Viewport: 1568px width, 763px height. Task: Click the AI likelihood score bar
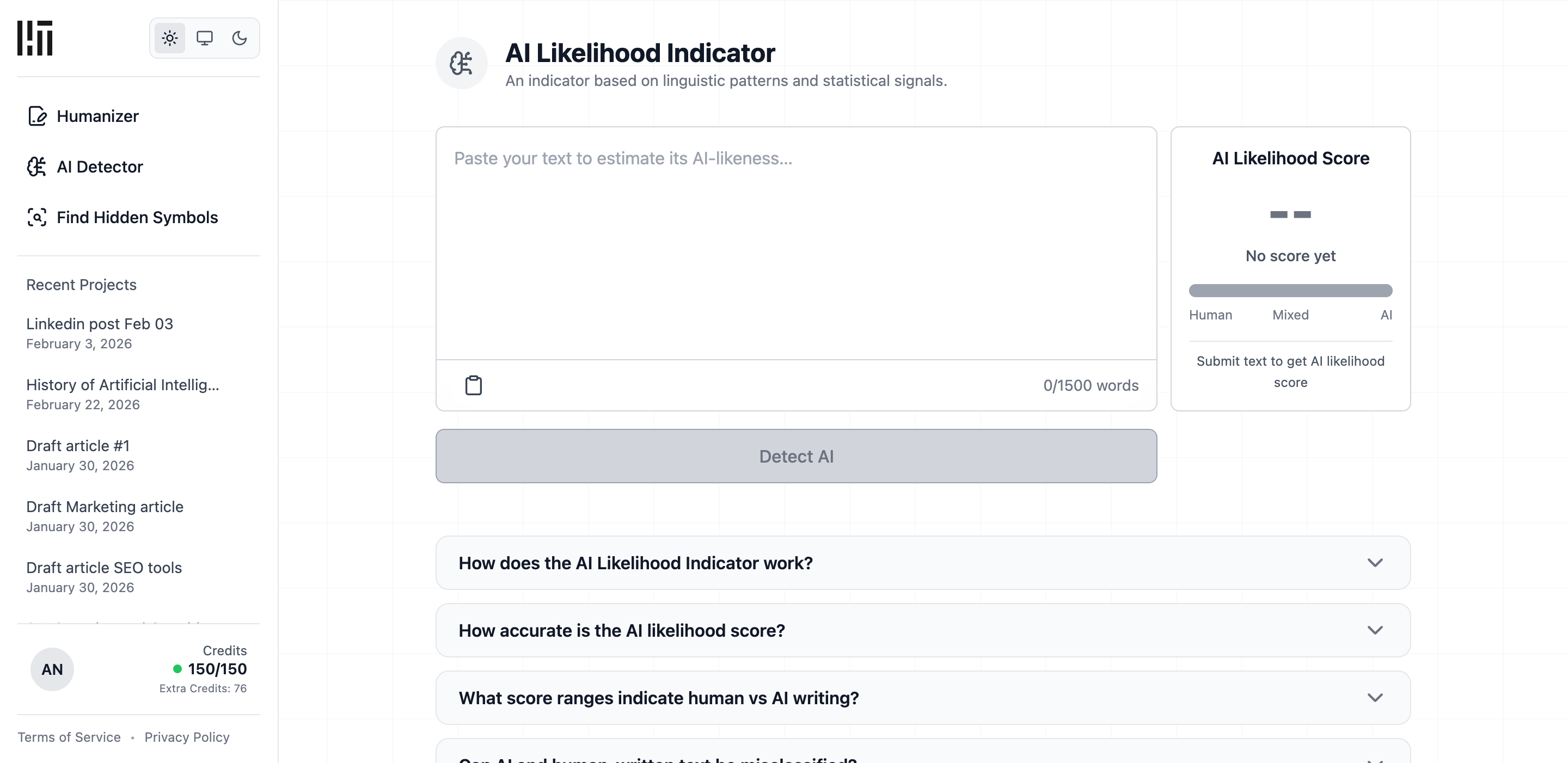pos(1290,291)
